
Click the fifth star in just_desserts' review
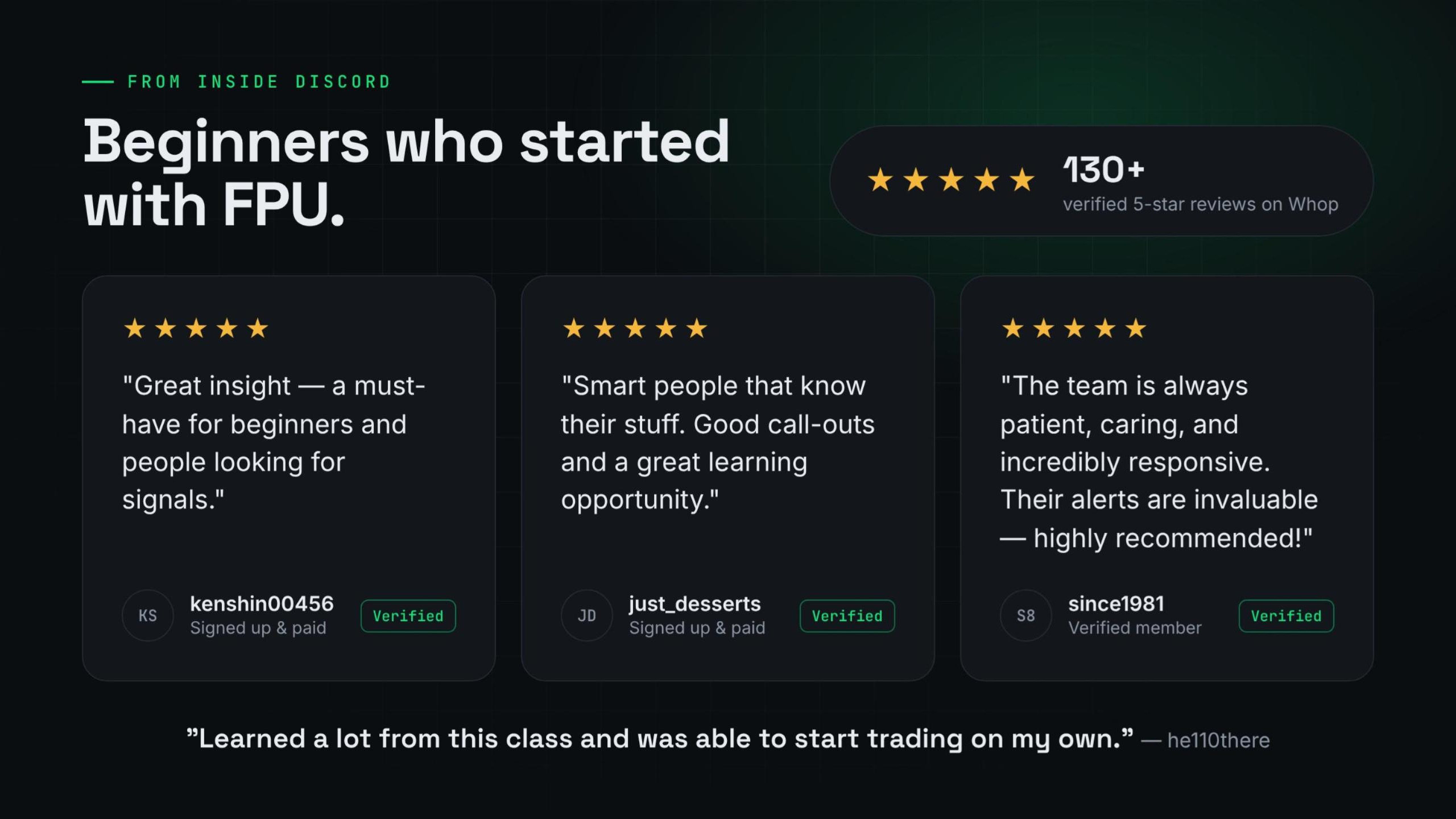(697, 328)
